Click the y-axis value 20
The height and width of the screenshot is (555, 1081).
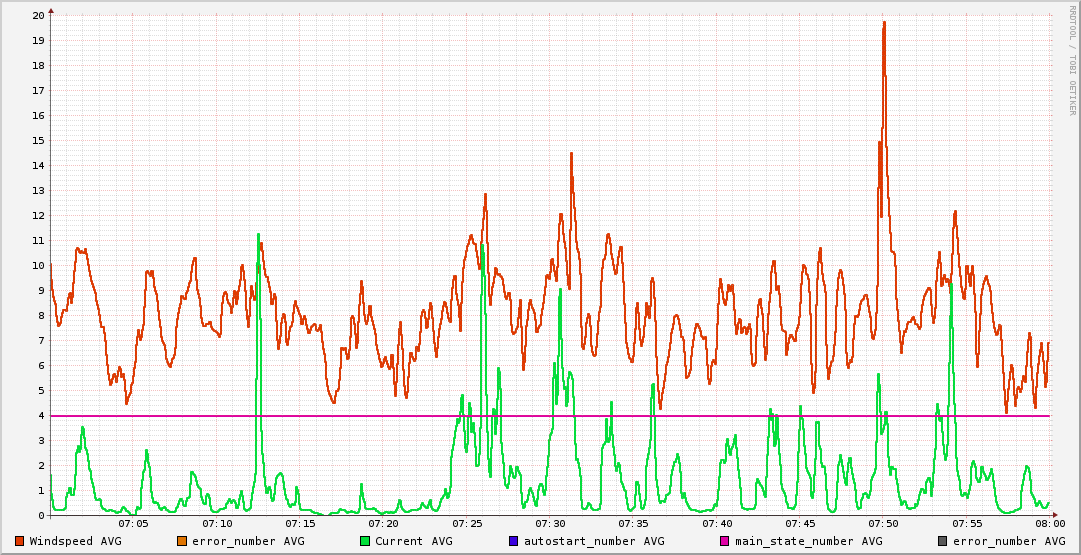tap(39, 15)
